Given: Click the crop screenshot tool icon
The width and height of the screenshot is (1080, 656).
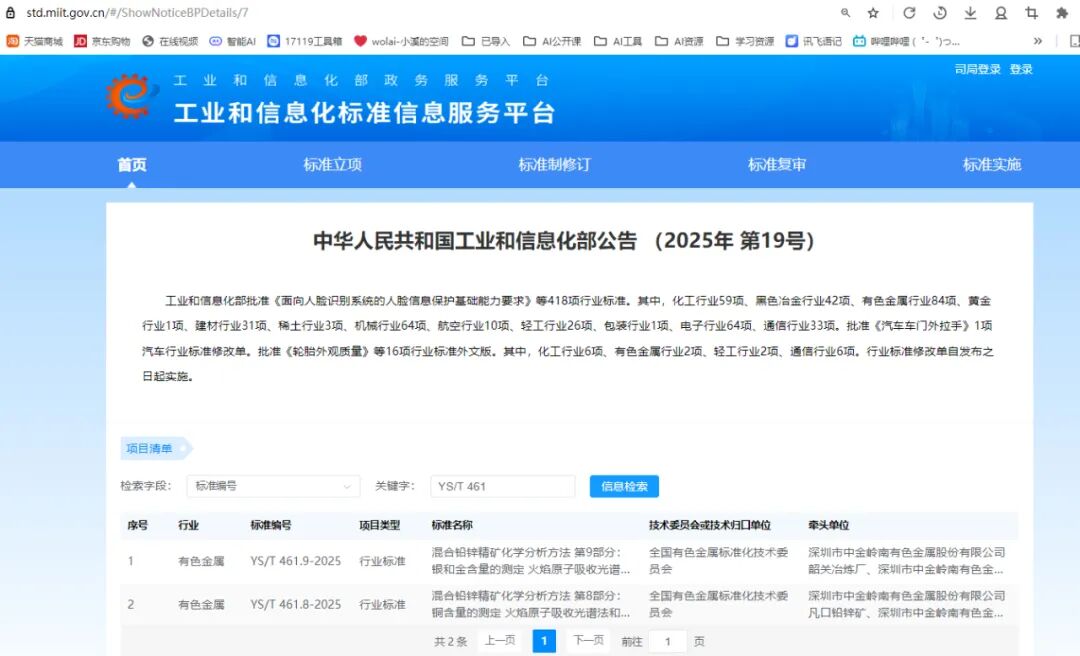Looking at the screenshot, I should tap(1031, 13).
